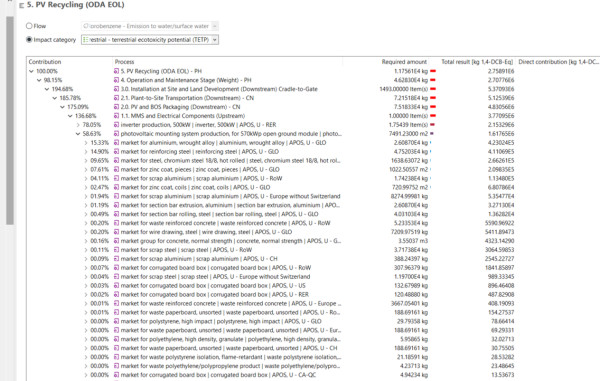The width and height of the screenshot is (600, 381).
Task: Select the '7491.23000 m2' required amount cell
Action: (x=408, y=134)
